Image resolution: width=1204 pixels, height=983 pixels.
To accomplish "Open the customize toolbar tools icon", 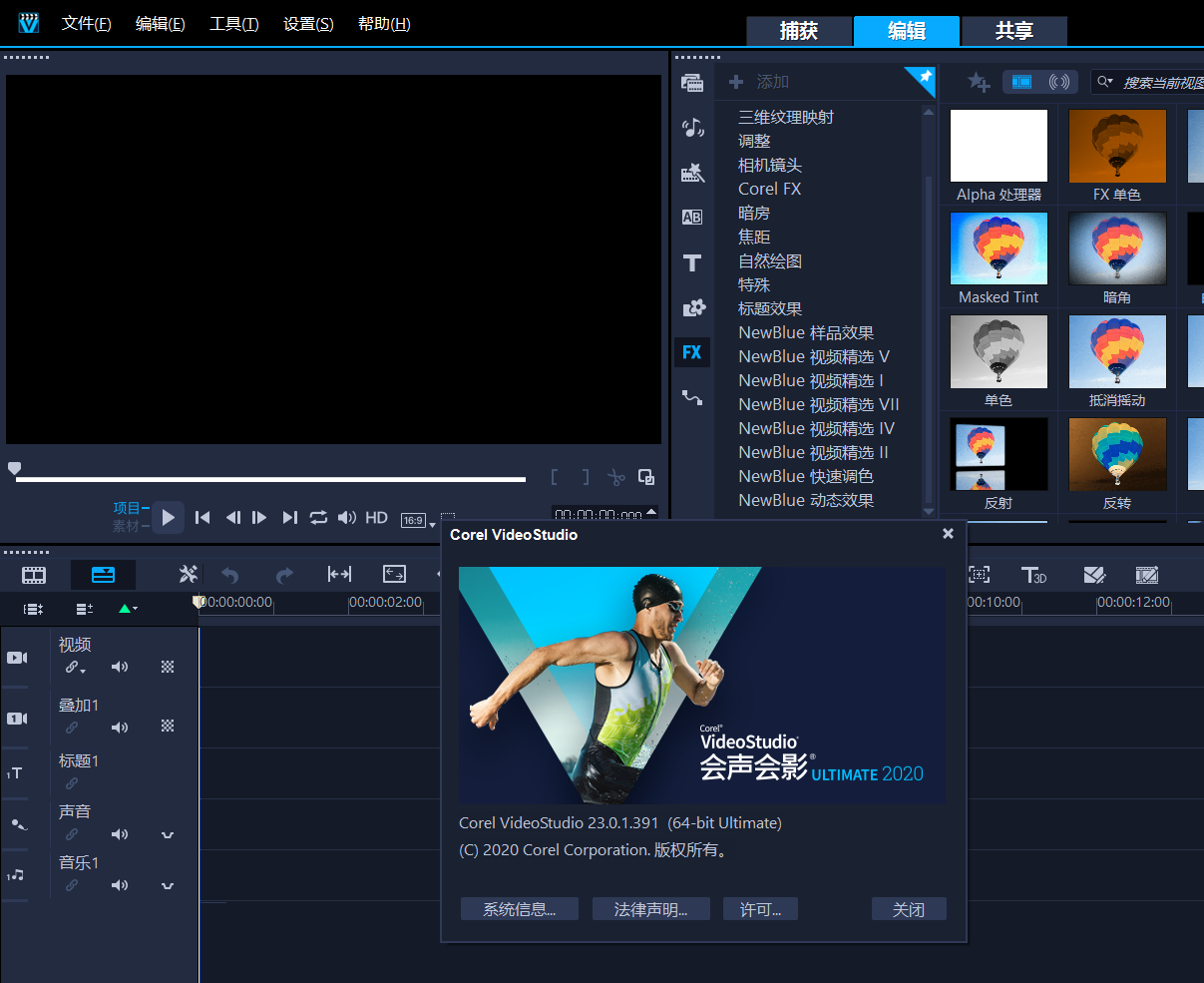I will (x=189, y=574).
